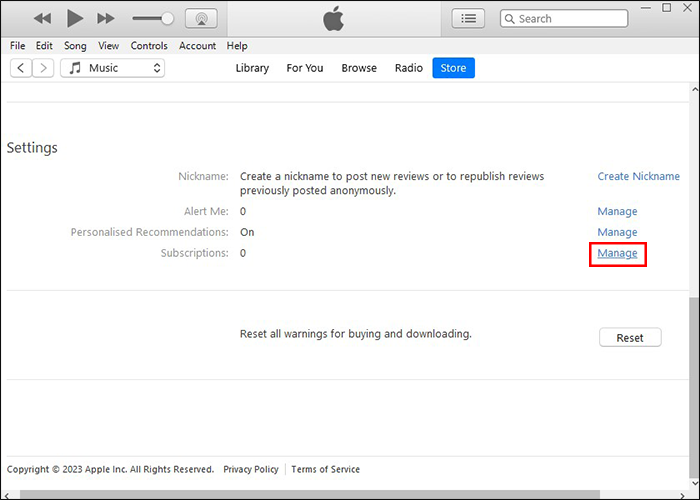Go back with the left arrow button
Viewport: 700px width, 500px height.
tap(21, 68)
